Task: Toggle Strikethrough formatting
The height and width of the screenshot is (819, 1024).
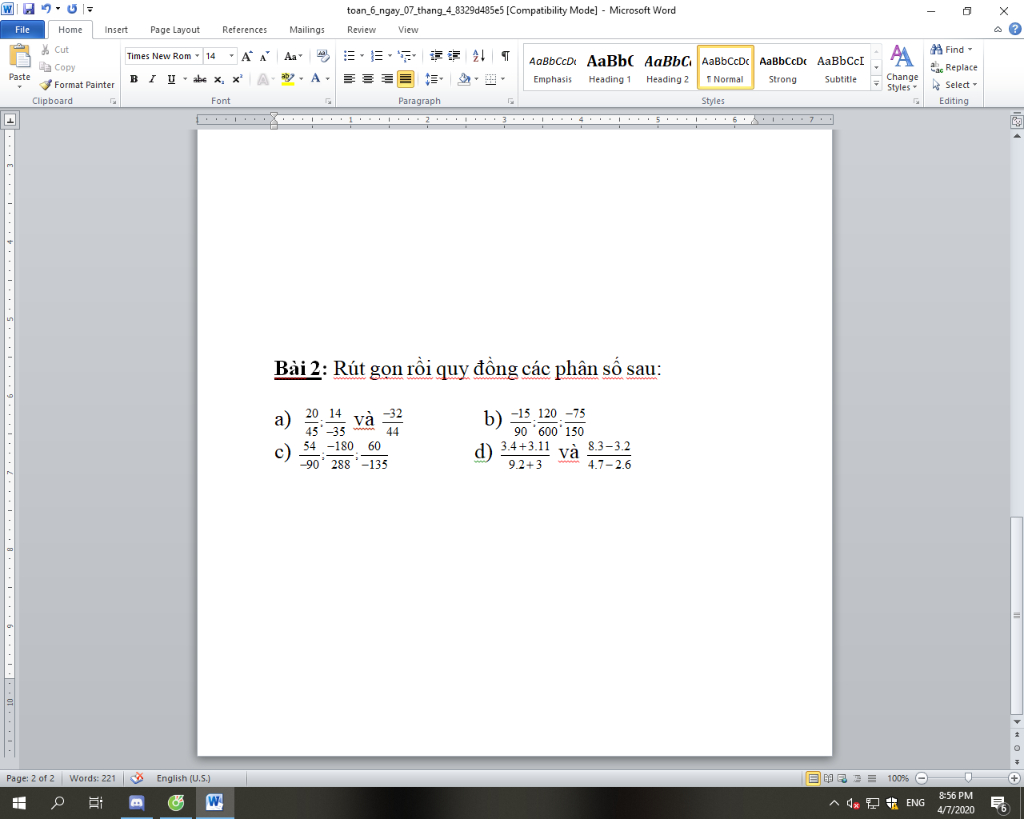Action: [x=200, y=79]
